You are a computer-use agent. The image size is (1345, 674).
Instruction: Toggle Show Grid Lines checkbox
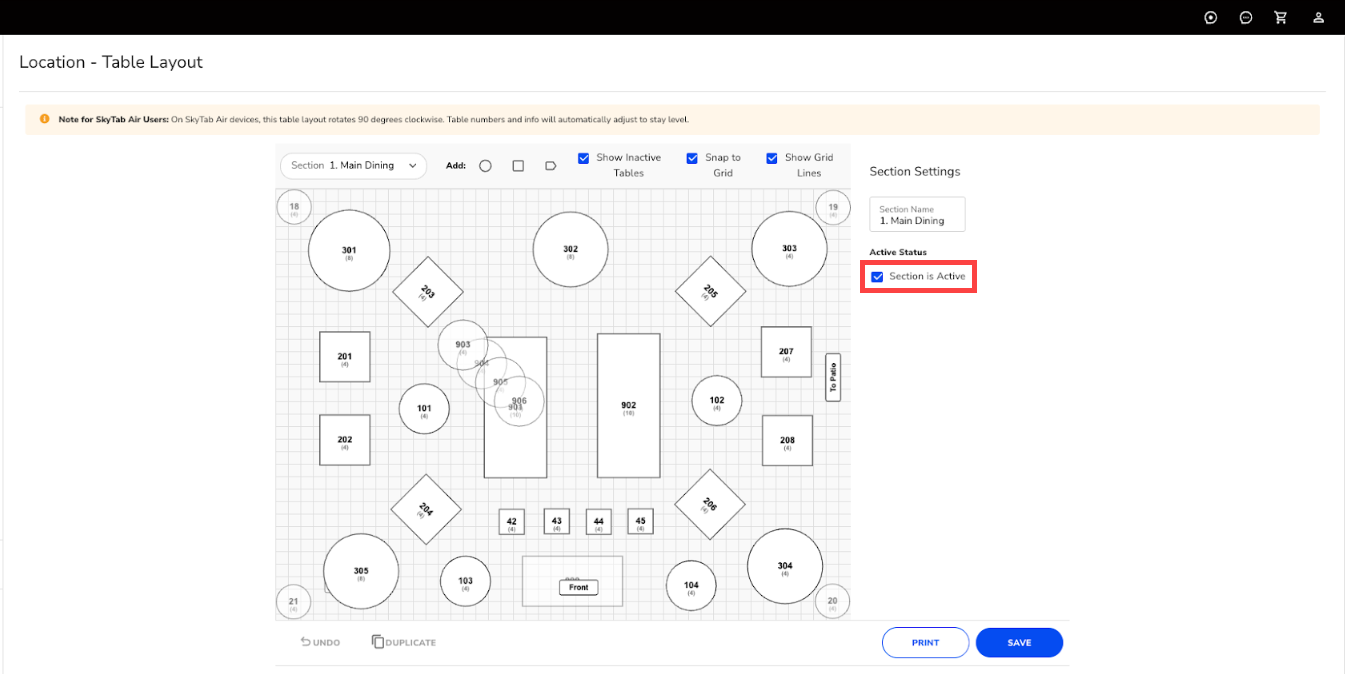[772, 158]
